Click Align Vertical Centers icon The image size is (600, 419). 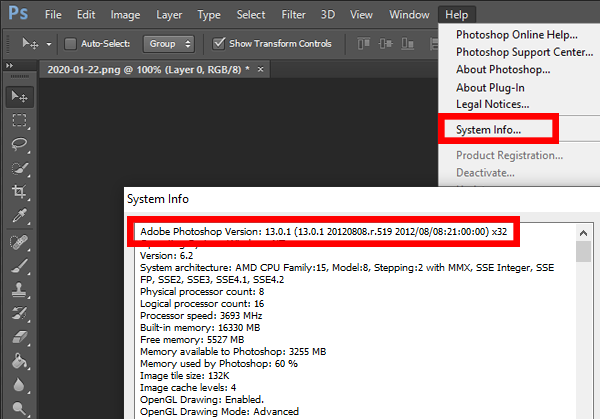pos(385,44)
